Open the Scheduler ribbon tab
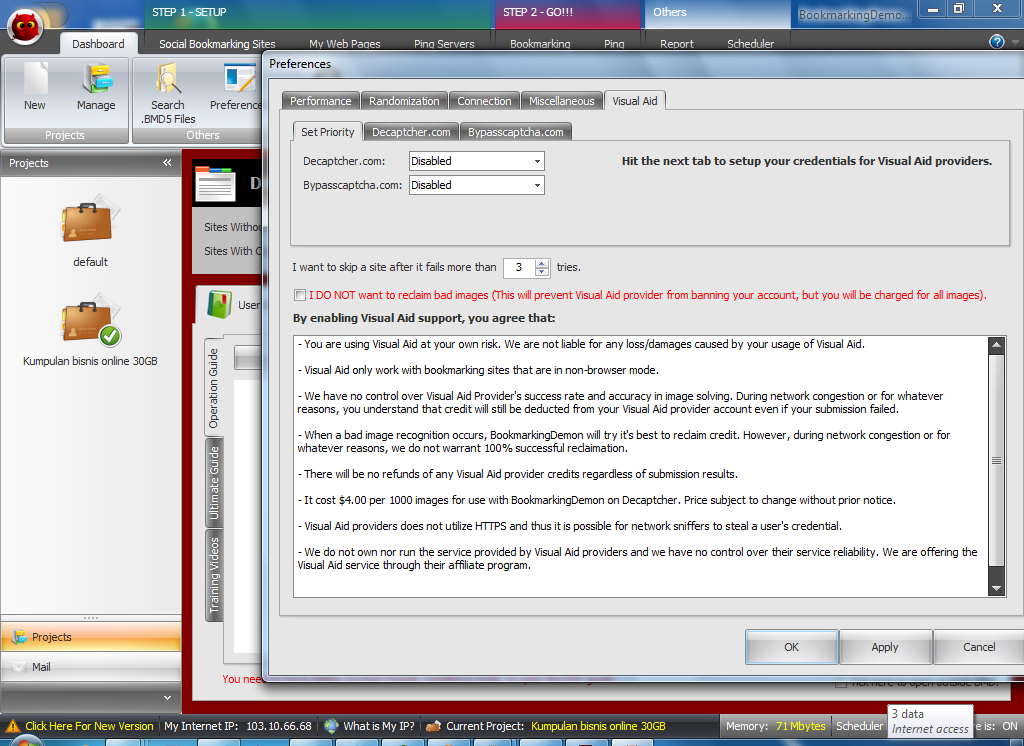This screenshot has height=746, width=1024. point(750,44)
